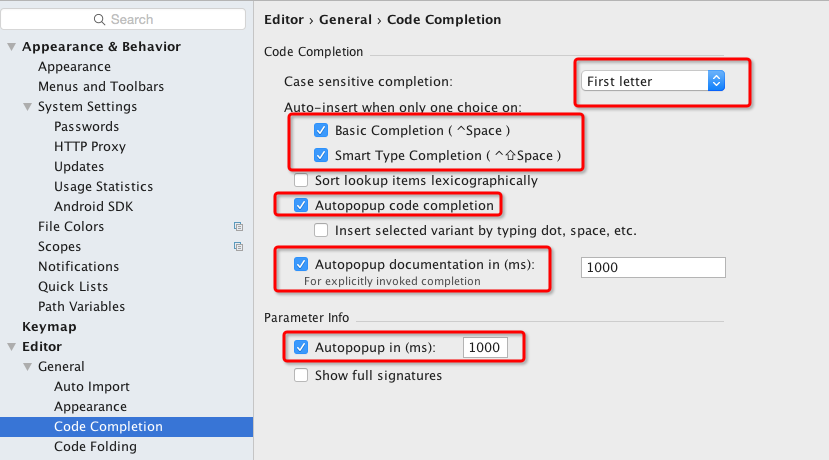
Task: Click the project-level icon beside File Colors
Action: [x=238, y=227]
